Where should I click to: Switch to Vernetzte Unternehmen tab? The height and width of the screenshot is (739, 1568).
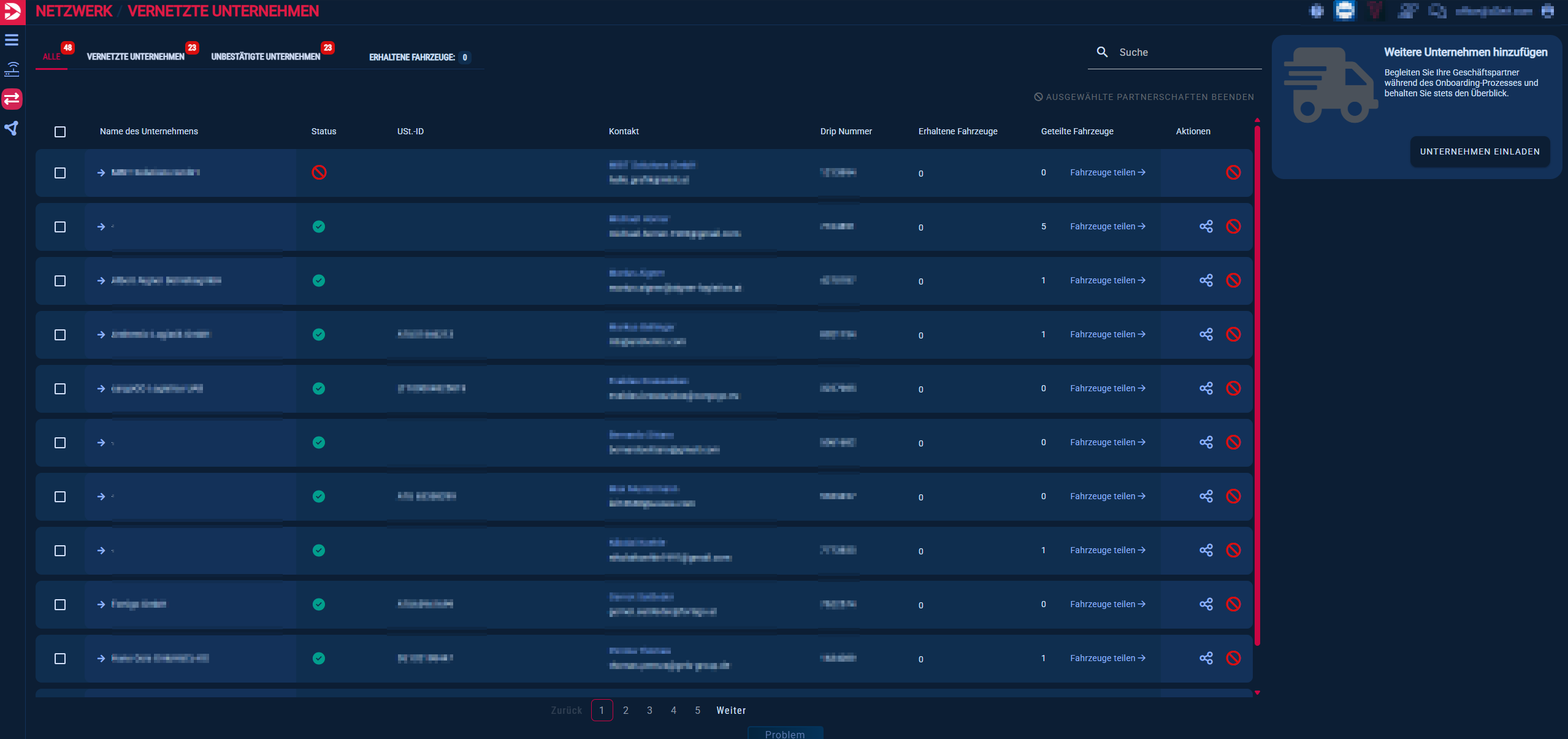pyautogui.click(x=136, y=56)
